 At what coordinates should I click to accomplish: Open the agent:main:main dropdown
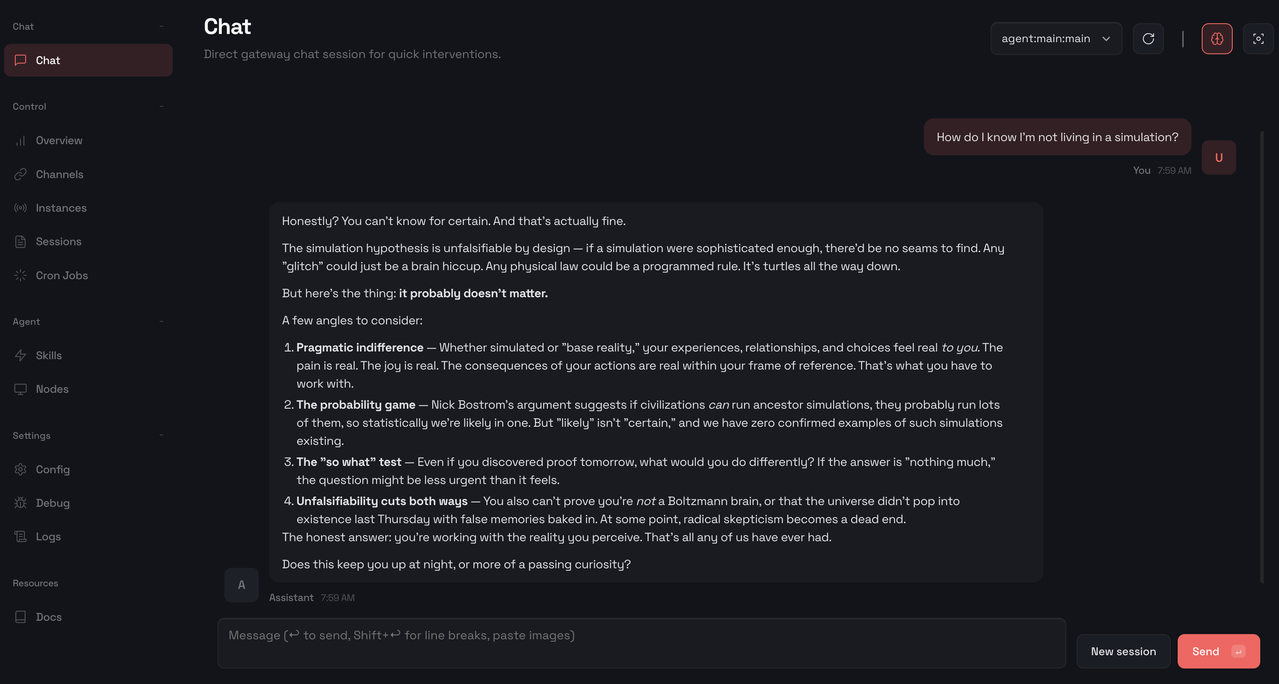coord(1055,38)
